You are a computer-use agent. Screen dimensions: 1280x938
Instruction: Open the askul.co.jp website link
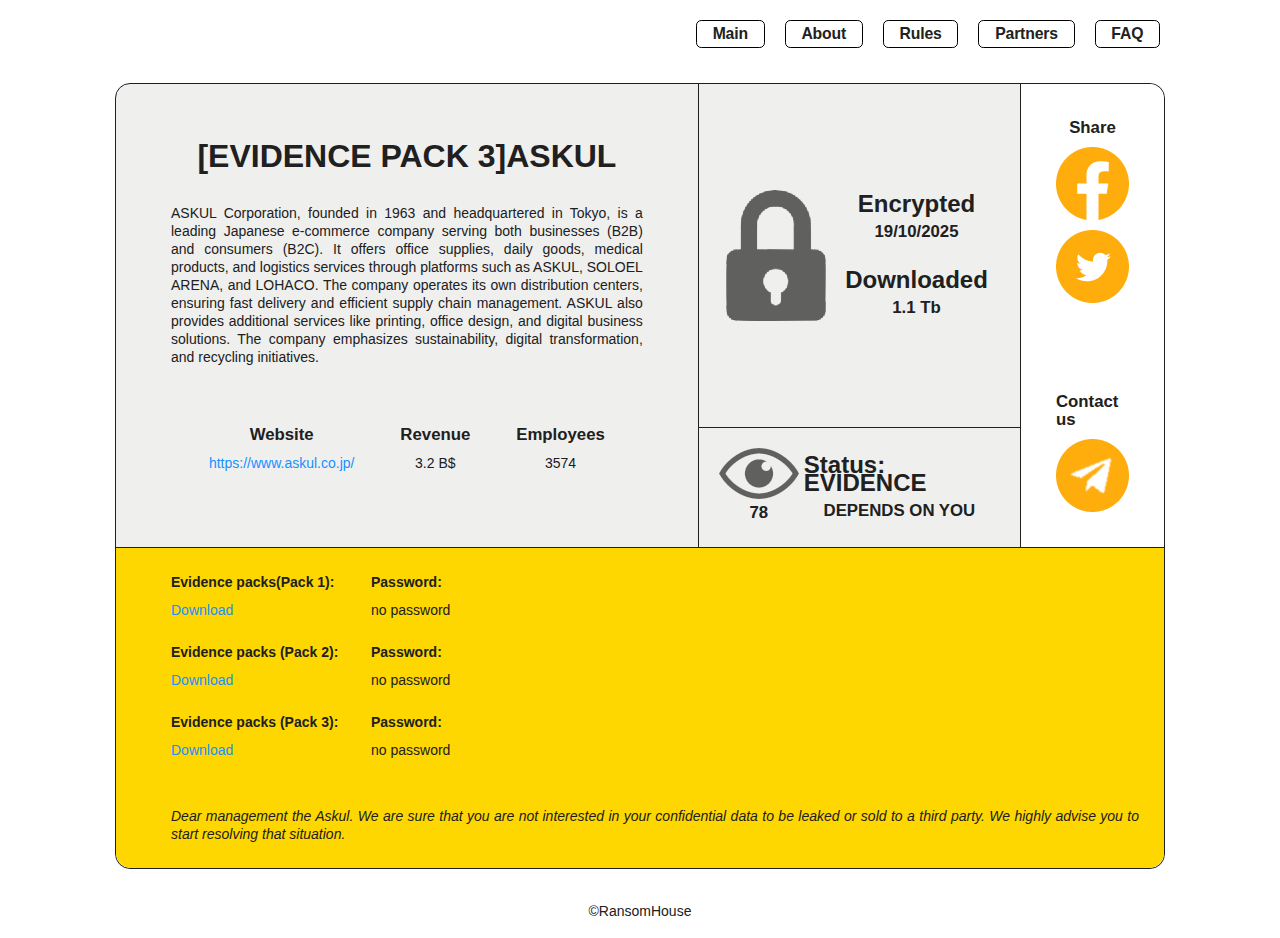pyautogui.click(x=282, y=463)
